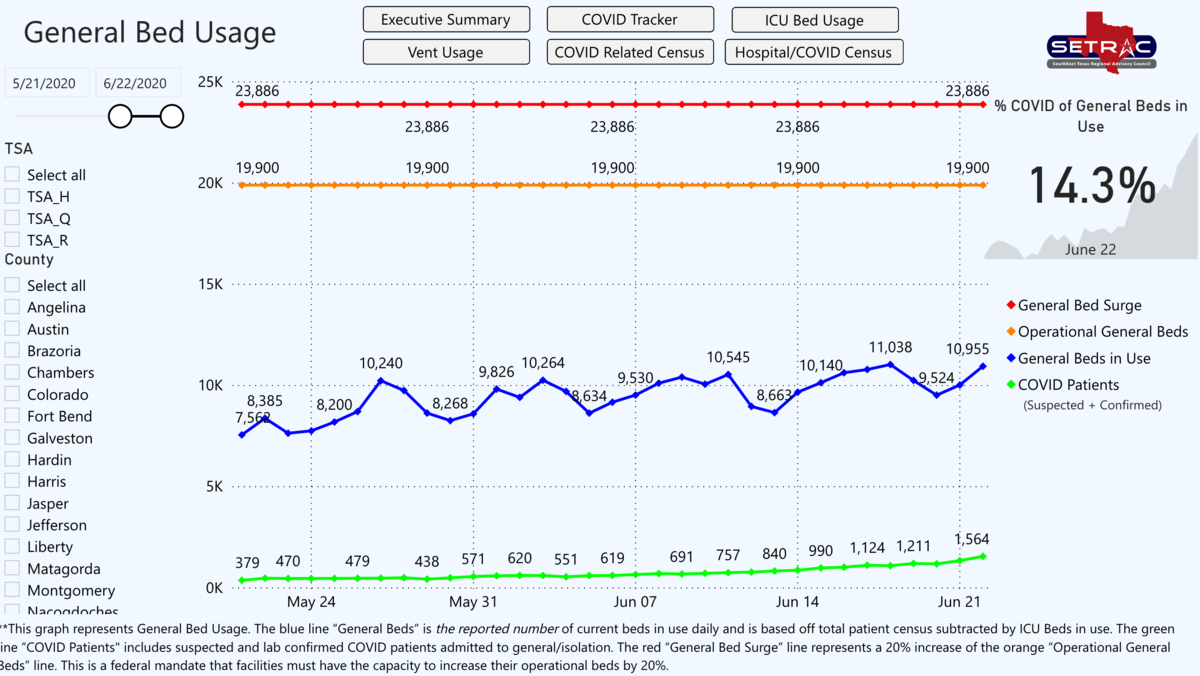This screenshot has width=1200, height=676.
Task: Click the 11,038 beds in use data point
Action: point(890,364)
